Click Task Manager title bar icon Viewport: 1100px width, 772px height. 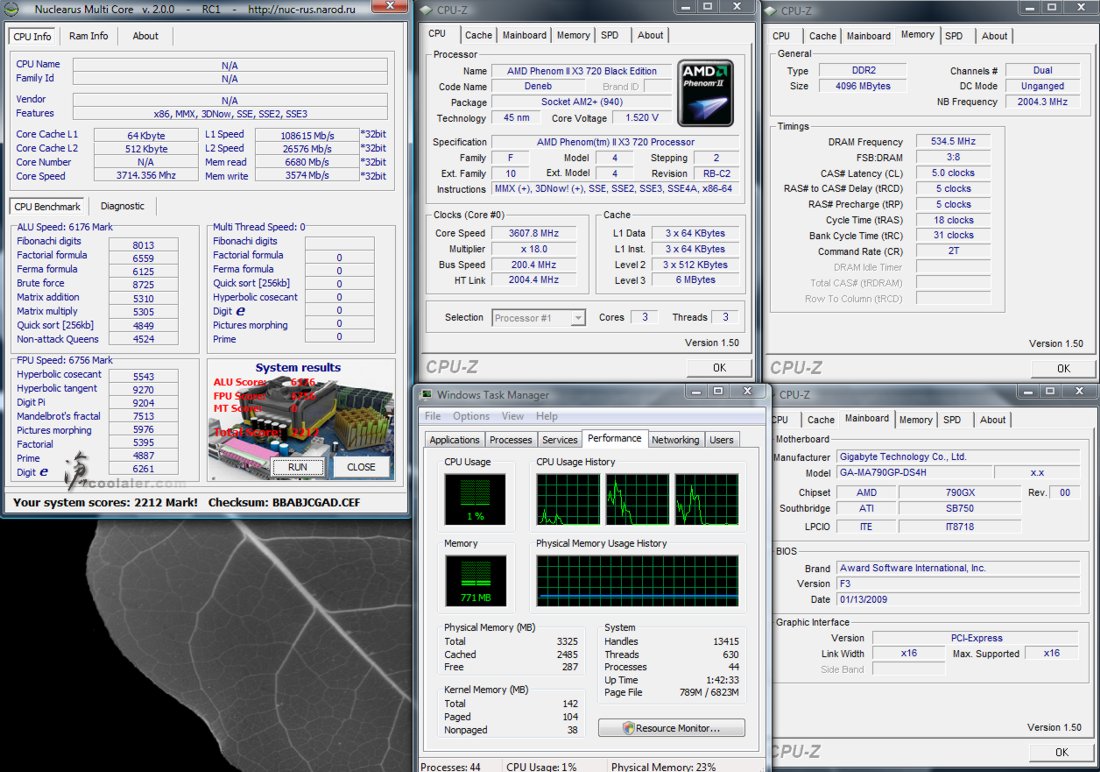pyautogui.click(x=425, y=394)
